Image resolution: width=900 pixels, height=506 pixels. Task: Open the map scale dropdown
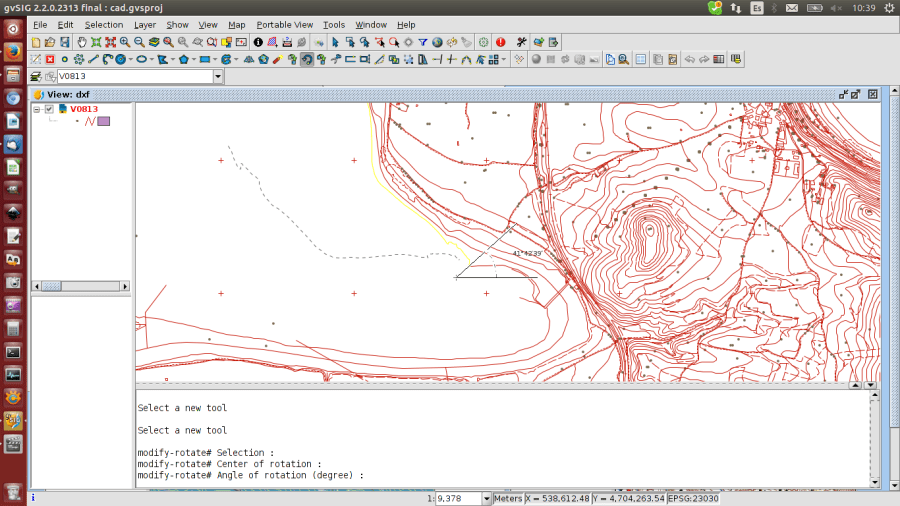point(487,498)
